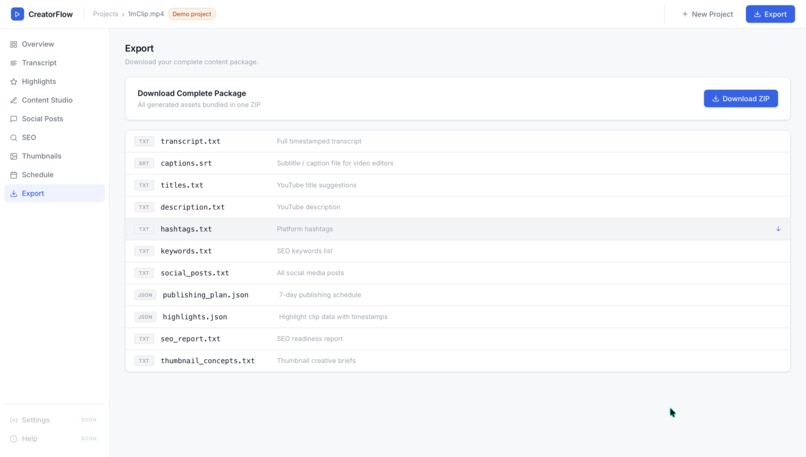Select the publishing_plan.json file name
This screenshot has height=457, width=806.
click(206, 295)
